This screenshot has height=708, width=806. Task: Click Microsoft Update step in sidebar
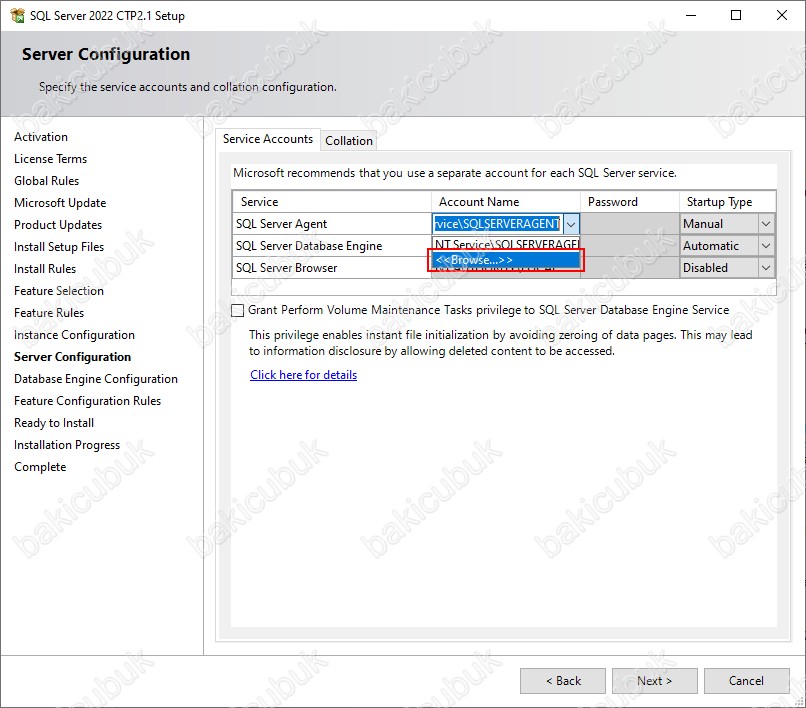click(60, 203)
